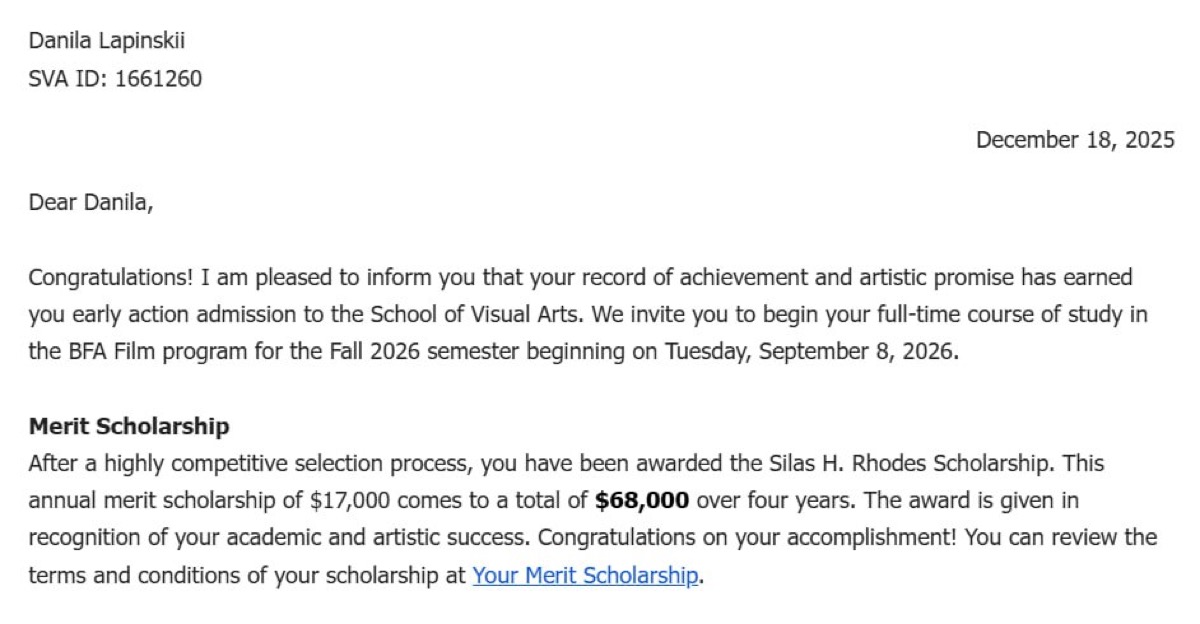The width and height of the screenshot is (1200, 624).
Task: Open the Your Merit Scholarship link
Action: pos(585,576)
